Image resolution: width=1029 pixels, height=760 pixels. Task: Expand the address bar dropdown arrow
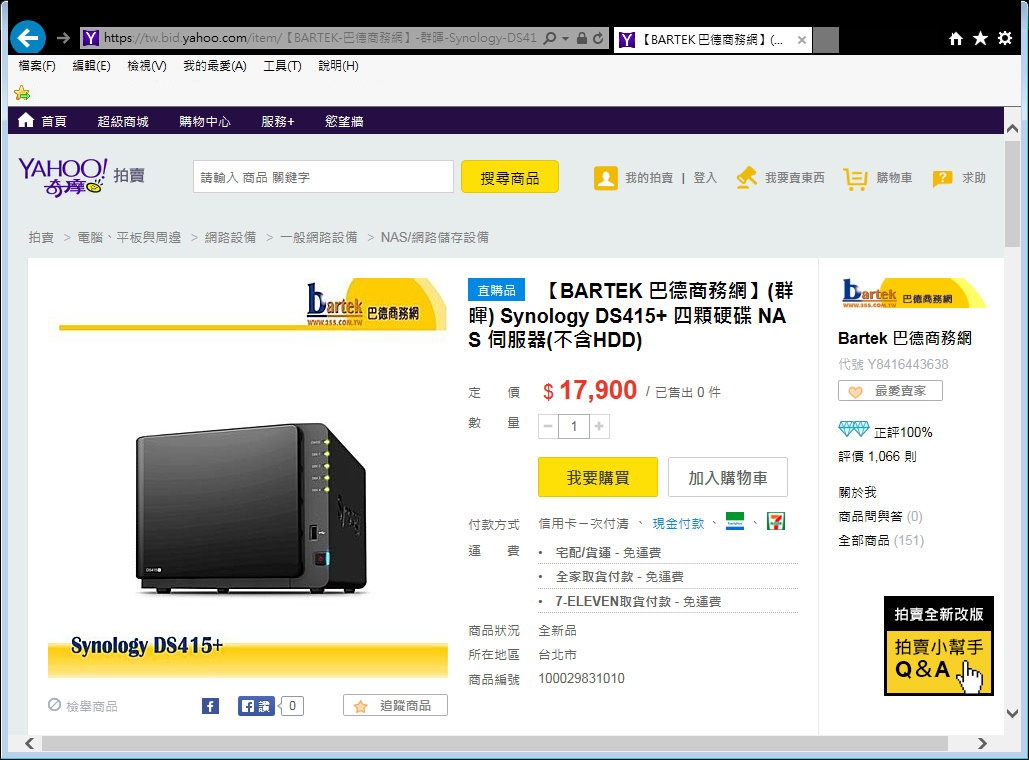565,38
